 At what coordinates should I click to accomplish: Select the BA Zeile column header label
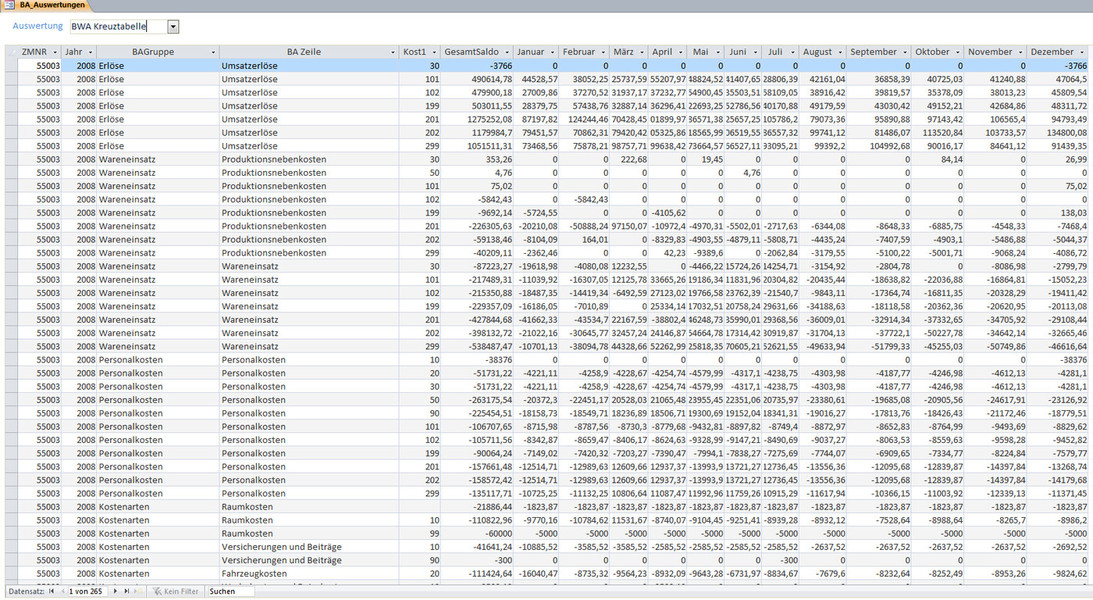coord(304,52)
